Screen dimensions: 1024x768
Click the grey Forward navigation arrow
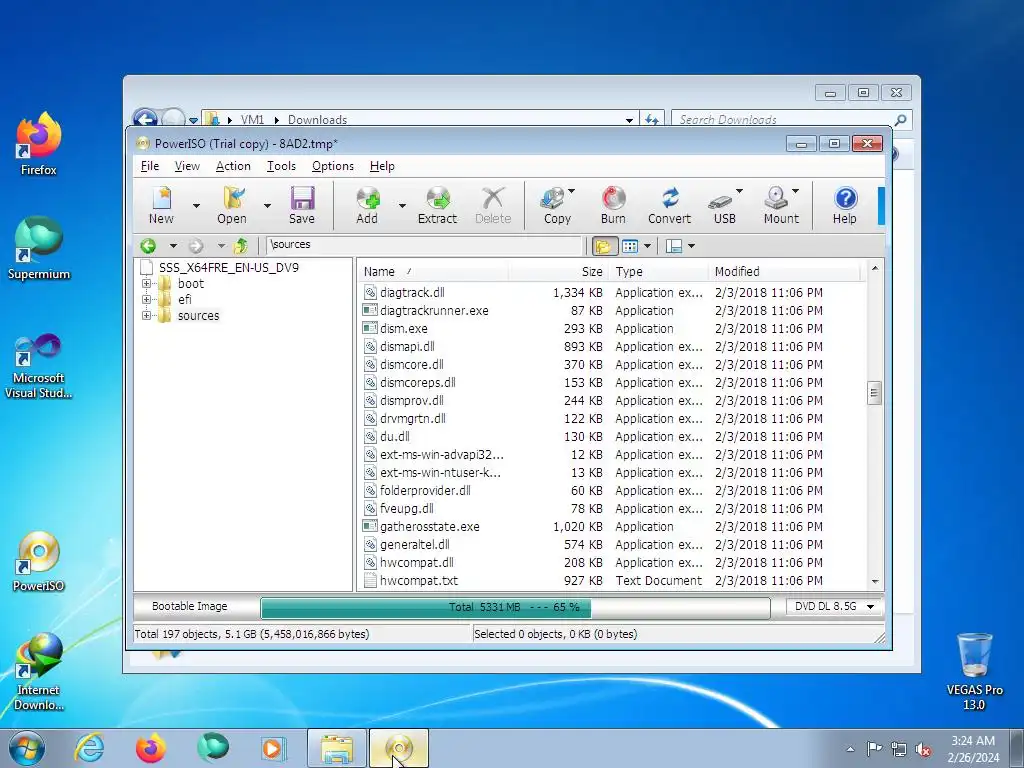[x=196, y=246]
